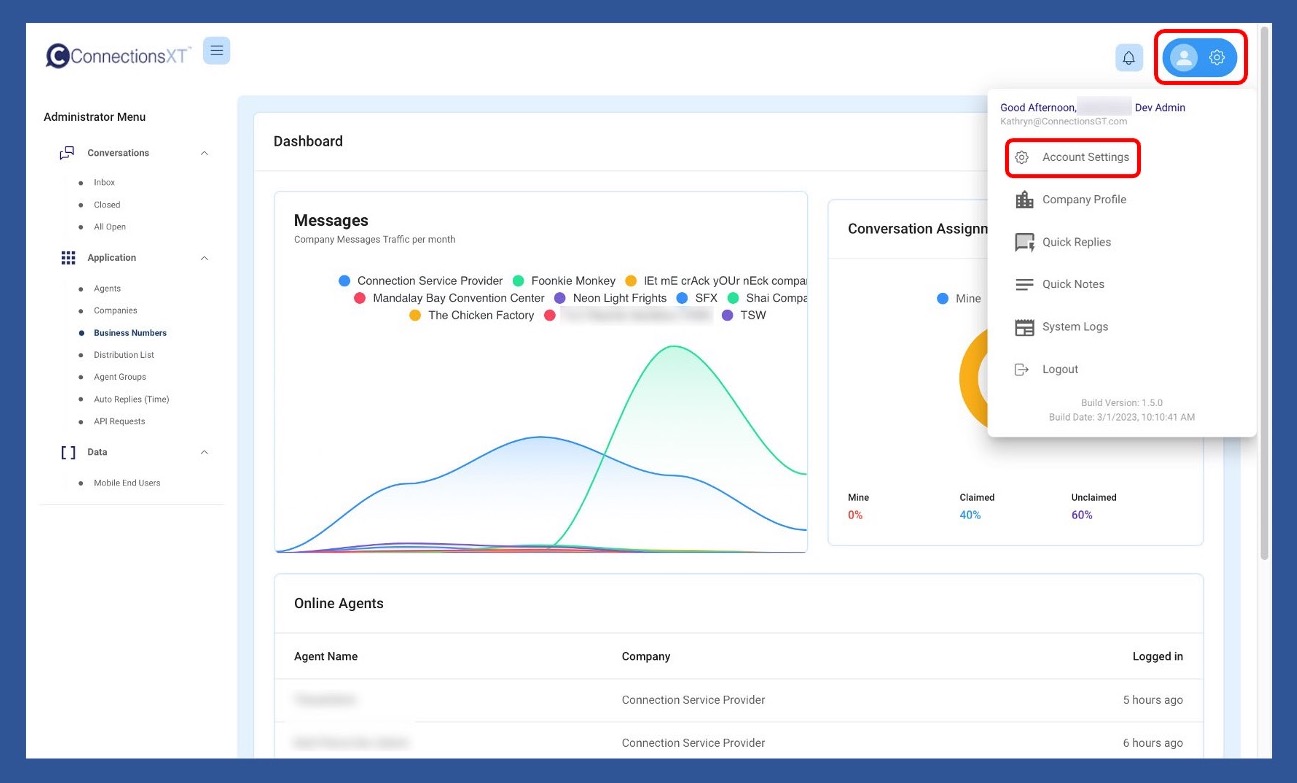Click the Mine legend color dot
The width and height of the screenshot is (1297, 783).
click(943, 299)
